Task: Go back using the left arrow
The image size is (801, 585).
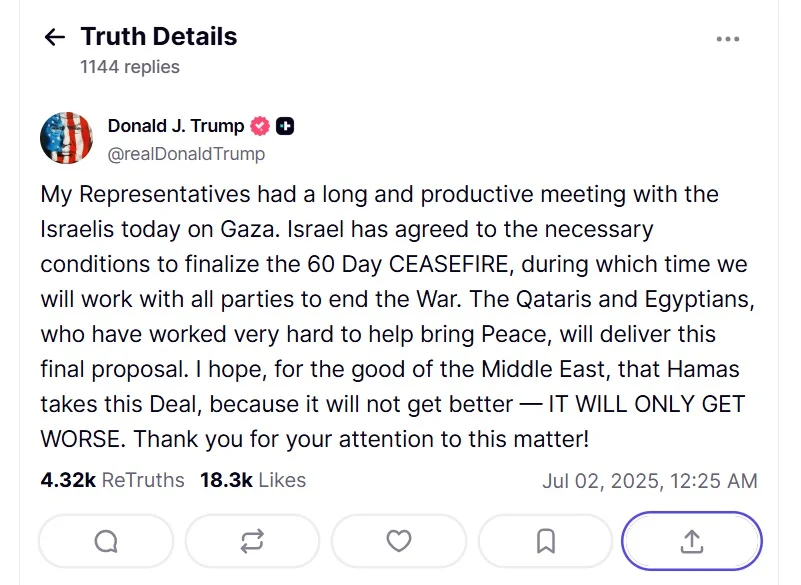Action: point(55,37)
